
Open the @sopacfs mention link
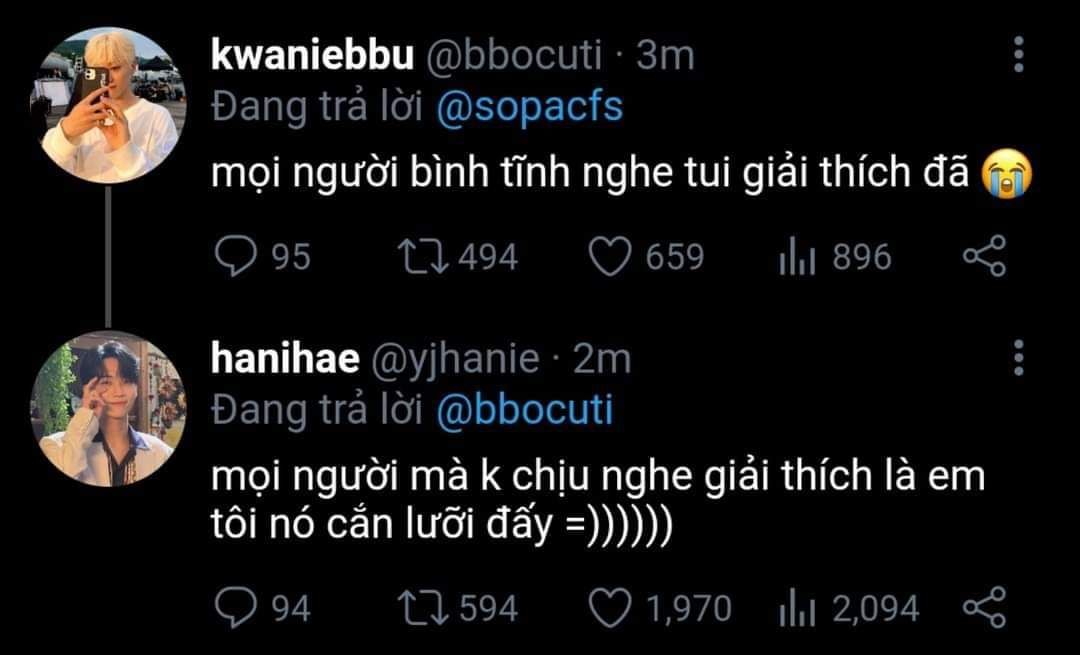(x=530, y=108)
